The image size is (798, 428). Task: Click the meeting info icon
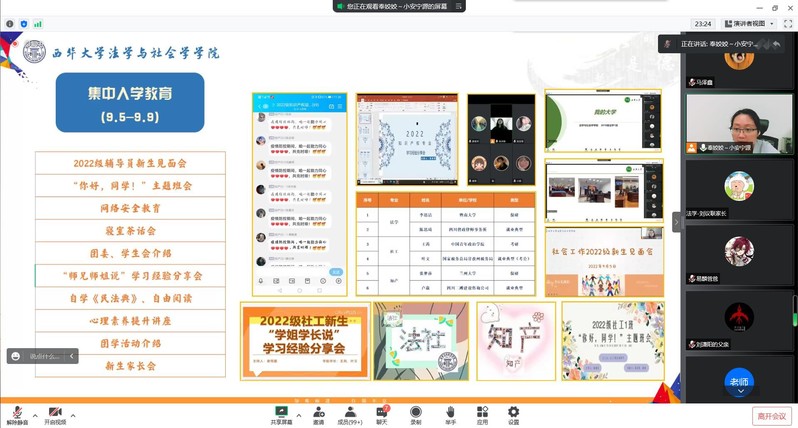10,23
